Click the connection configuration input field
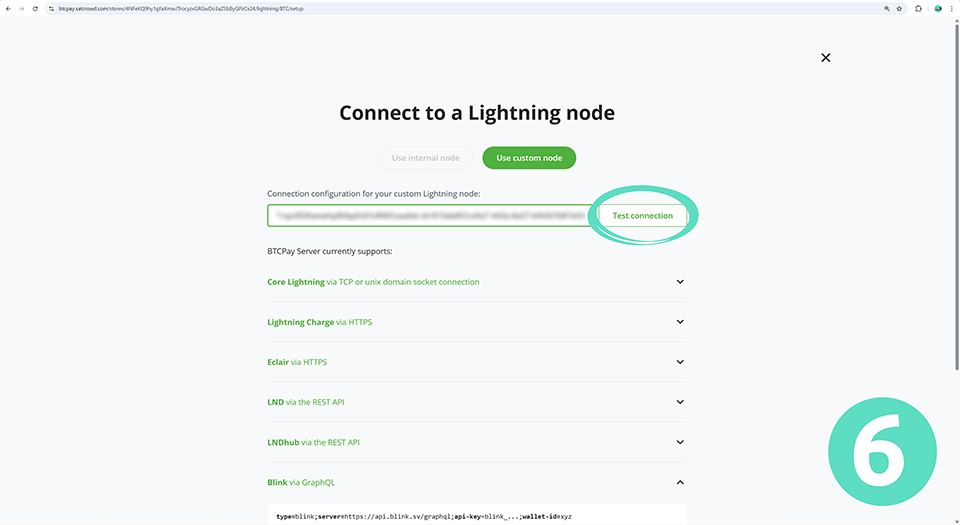The height and width of the screenshot is (525, 960). pyautogui.click(x=430, y=216)
